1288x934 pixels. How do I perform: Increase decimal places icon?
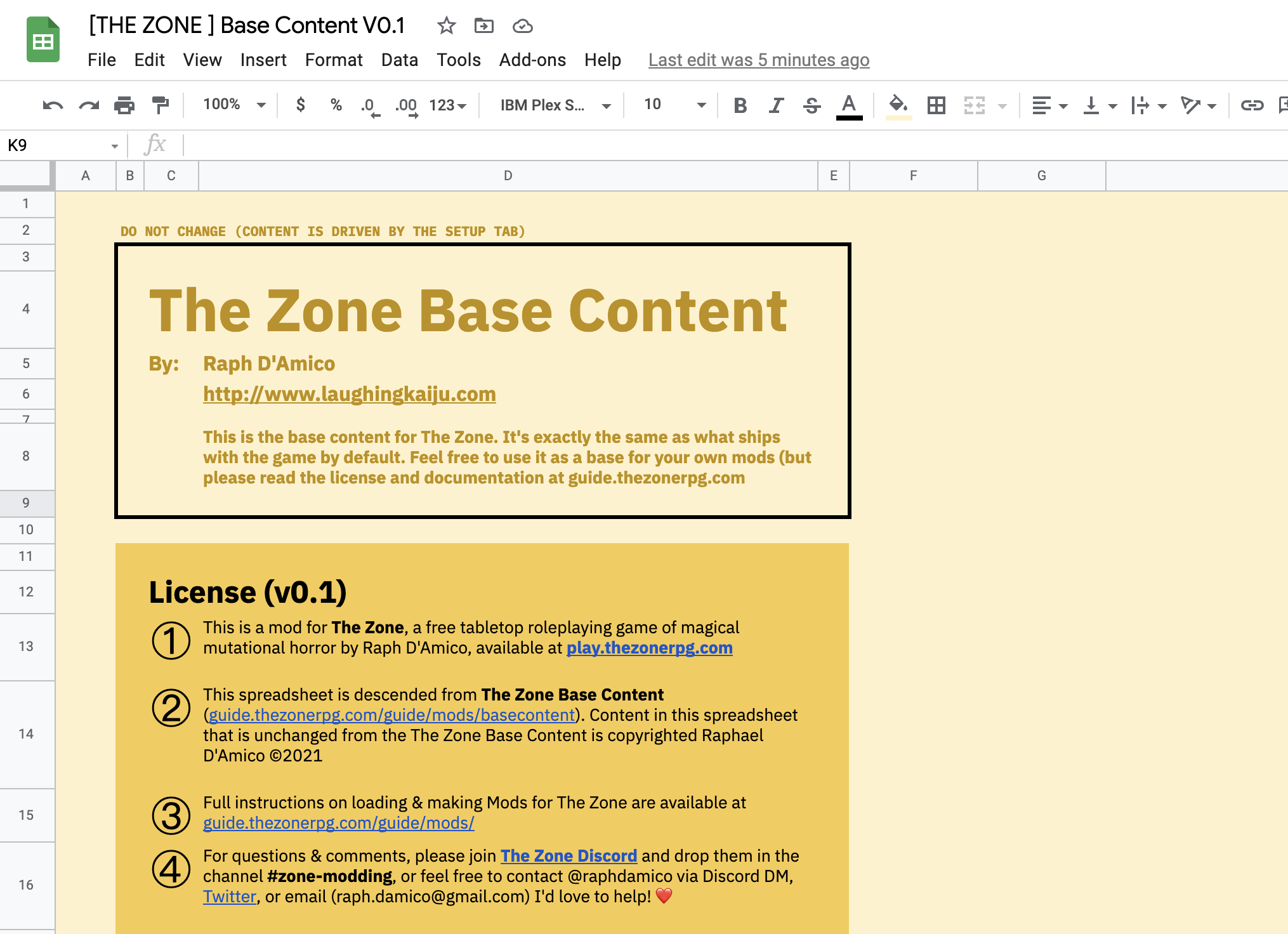tap(406, 106)
